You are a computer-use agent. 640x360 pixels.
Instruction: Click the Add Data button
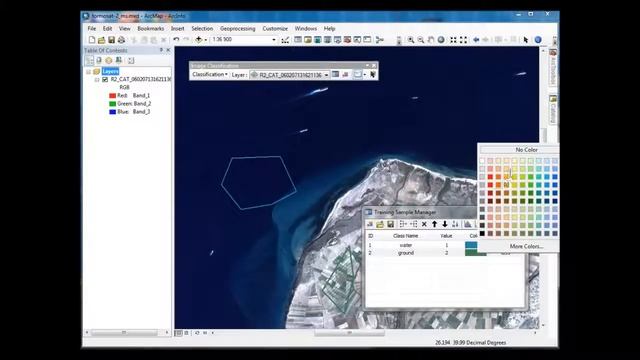tap(198, 40)
